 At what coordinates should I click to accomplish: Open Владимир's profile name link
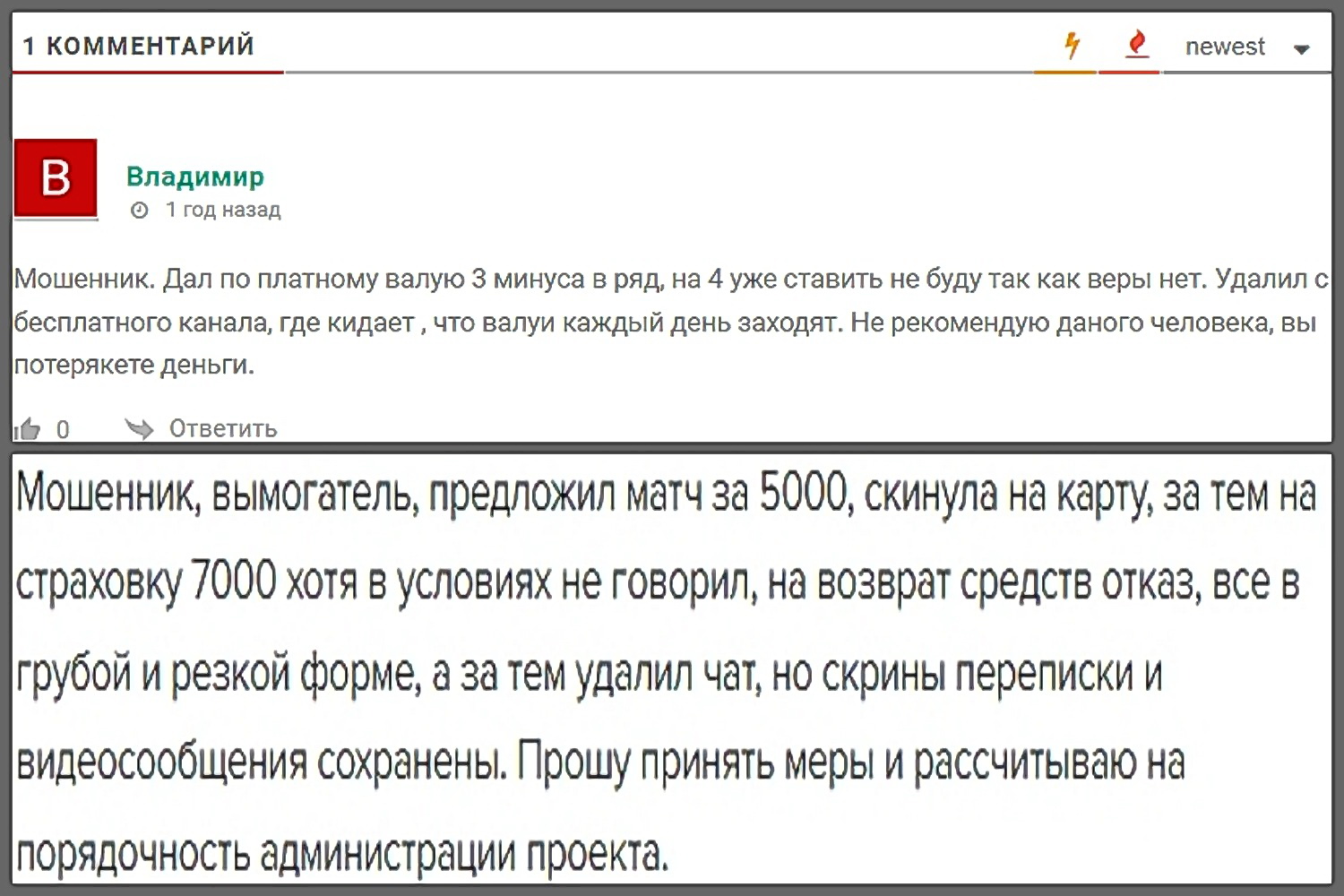pyautogui.click(x=194, y=177)
